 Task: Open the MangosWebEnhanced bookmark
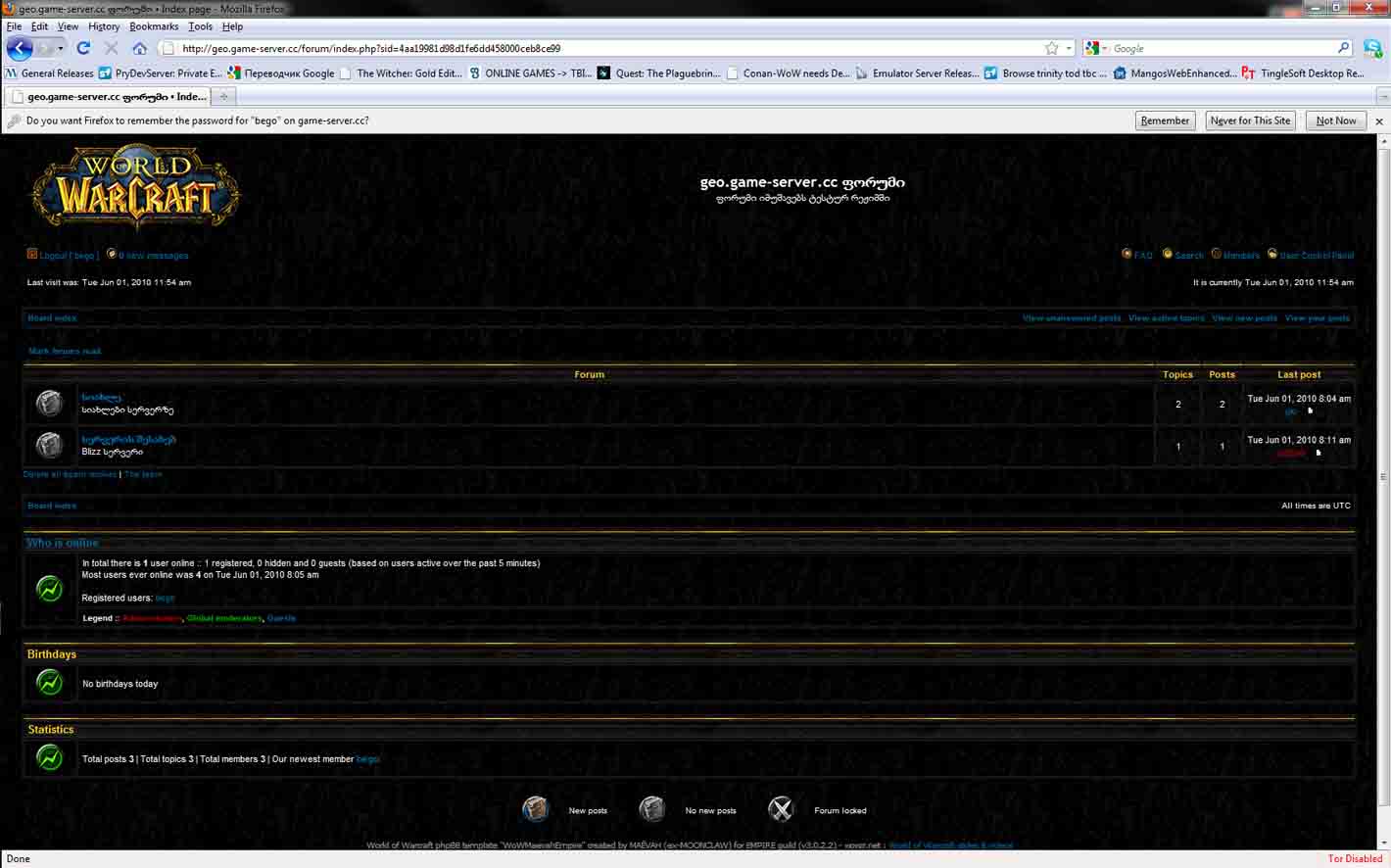(x=1175, y=73)
